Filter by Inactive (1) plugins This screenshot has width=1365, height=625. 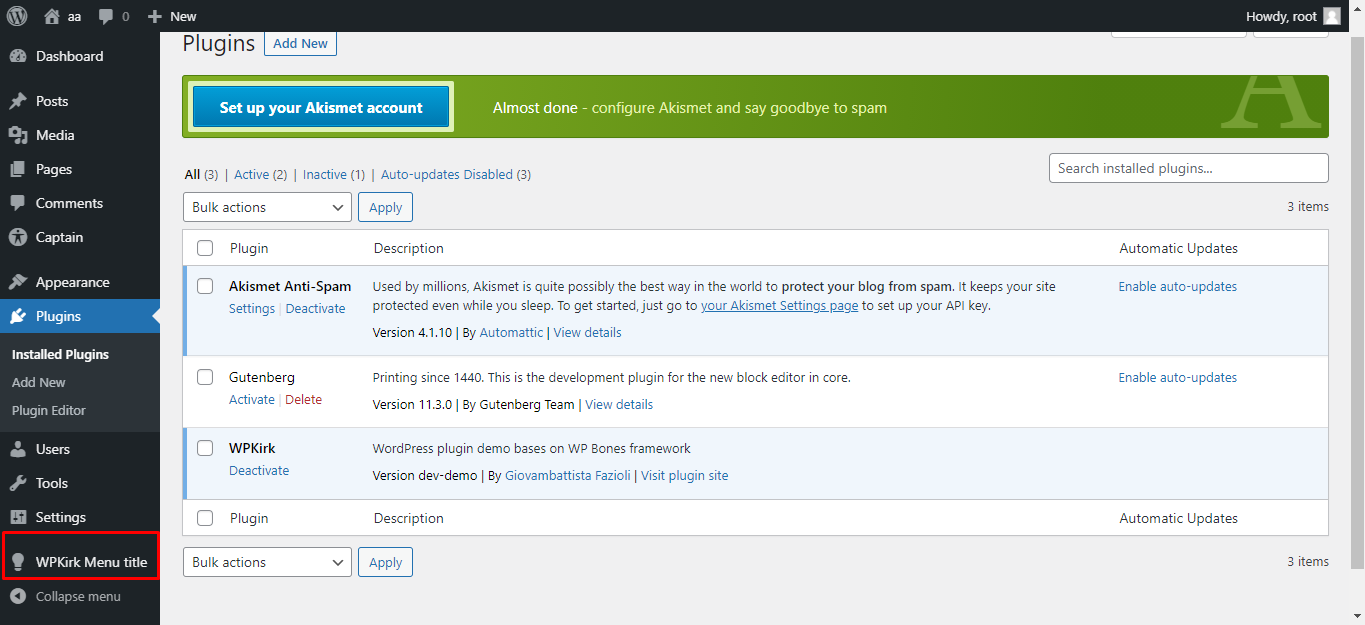coord(334,174)
